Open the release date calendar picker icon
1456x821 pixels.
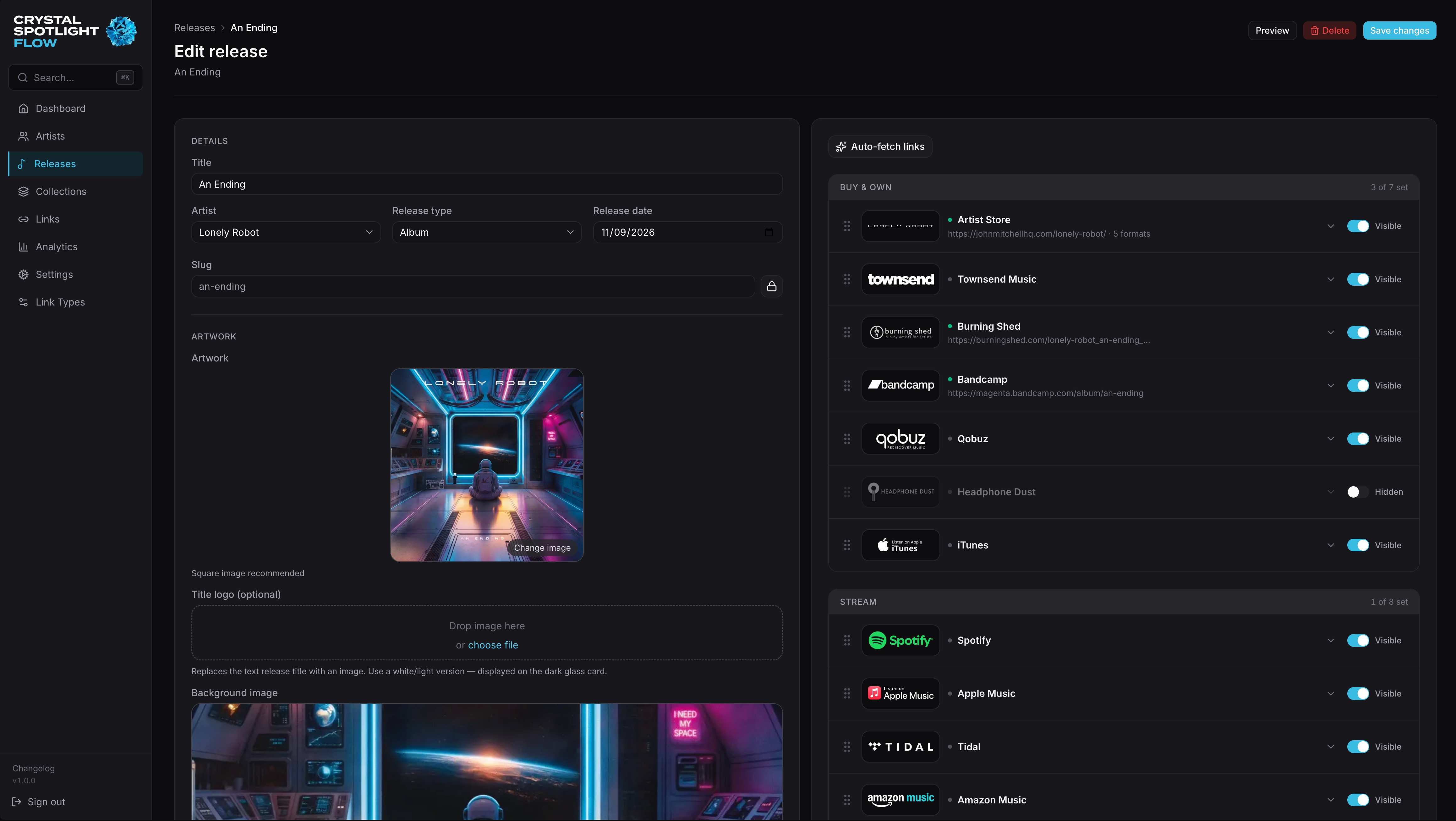point(769,232)
